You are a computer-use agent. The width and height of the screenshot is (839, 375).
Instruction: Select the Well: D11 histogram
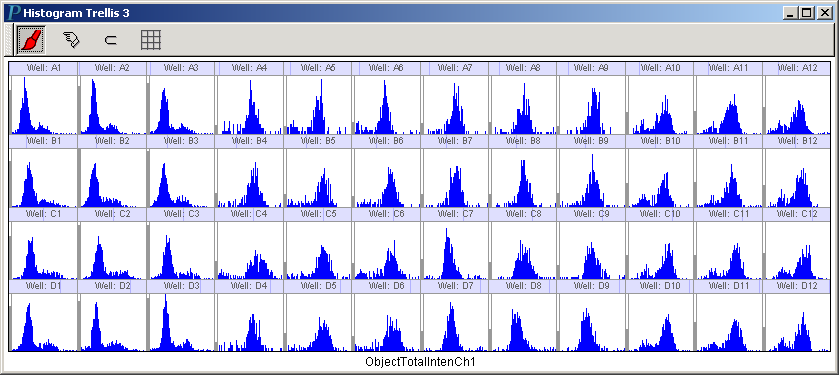pos(729,322)
